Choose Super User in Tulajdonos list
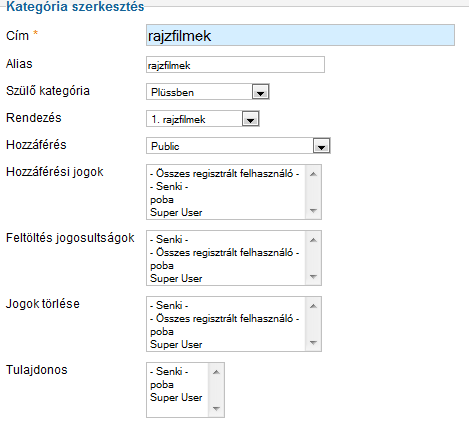The height and width of the screenshot is (423, 469). (176, 397)
